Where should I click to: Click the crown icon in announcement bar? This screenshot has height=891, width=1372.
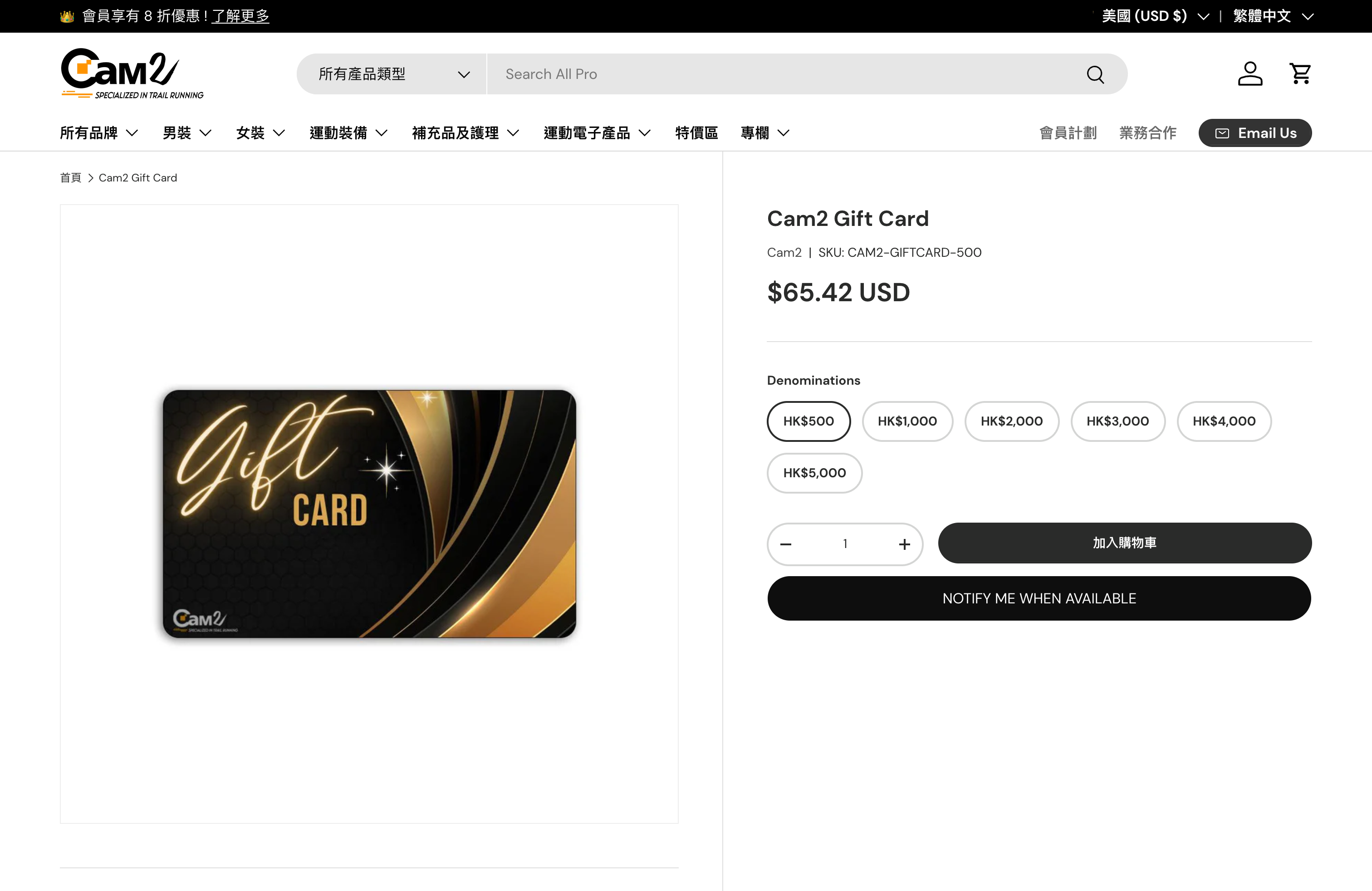(67, 16)
